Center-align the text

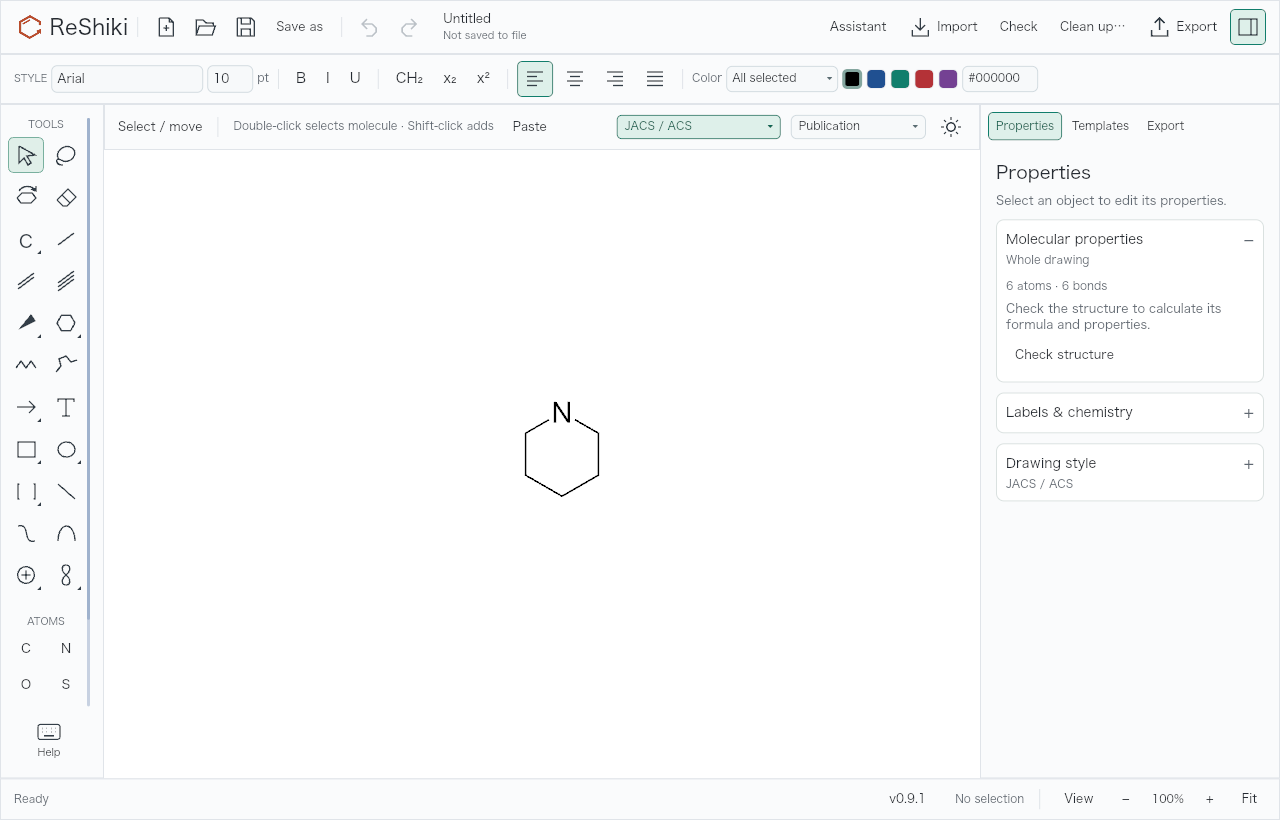tap(575, 79)
